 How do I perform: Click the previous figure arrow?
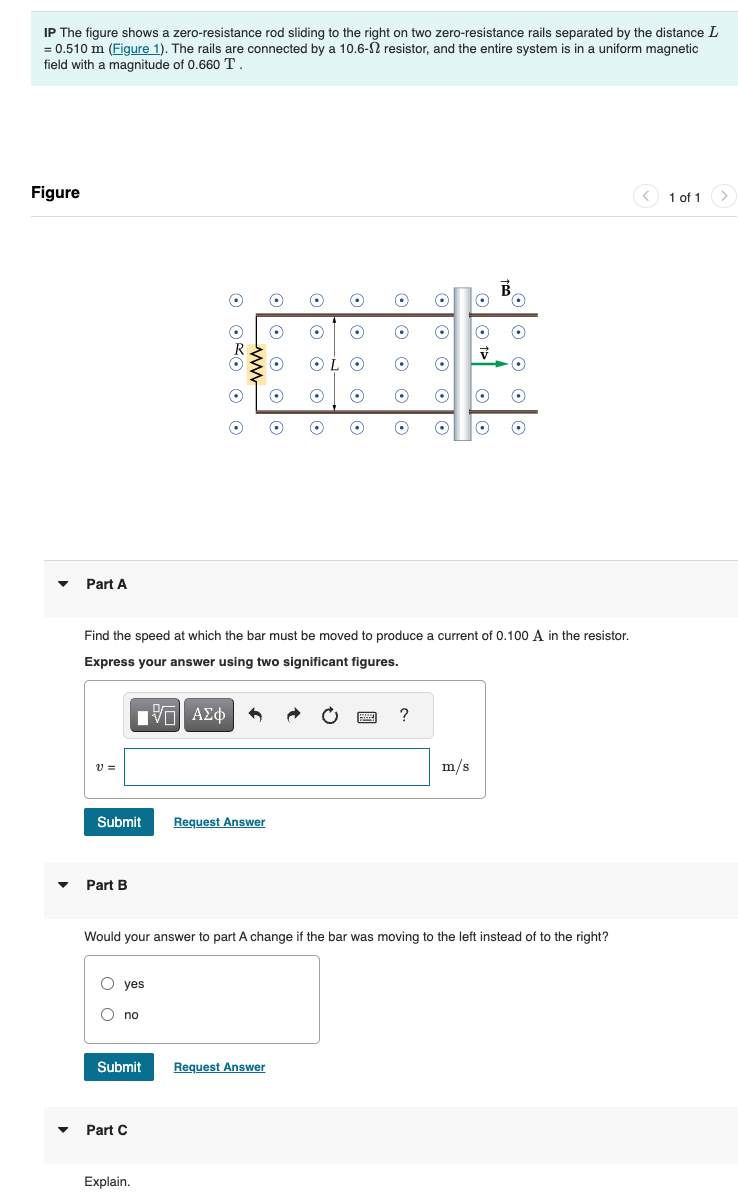click(x=645, y=196)
